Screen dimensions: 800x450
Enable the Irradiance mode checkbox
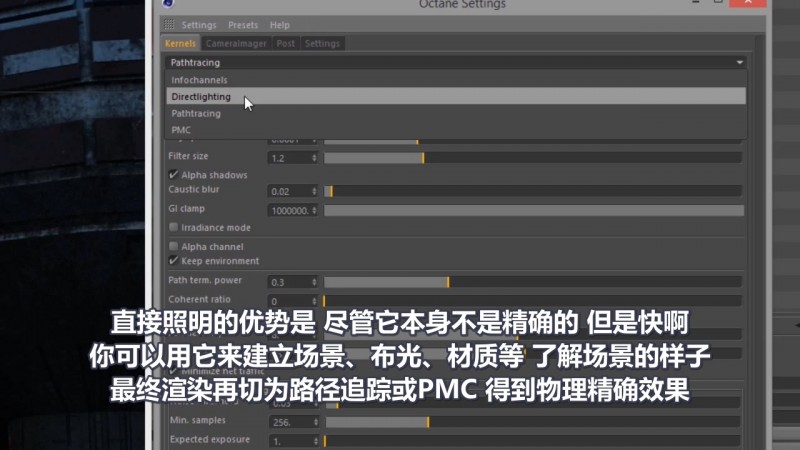(173, 227)
